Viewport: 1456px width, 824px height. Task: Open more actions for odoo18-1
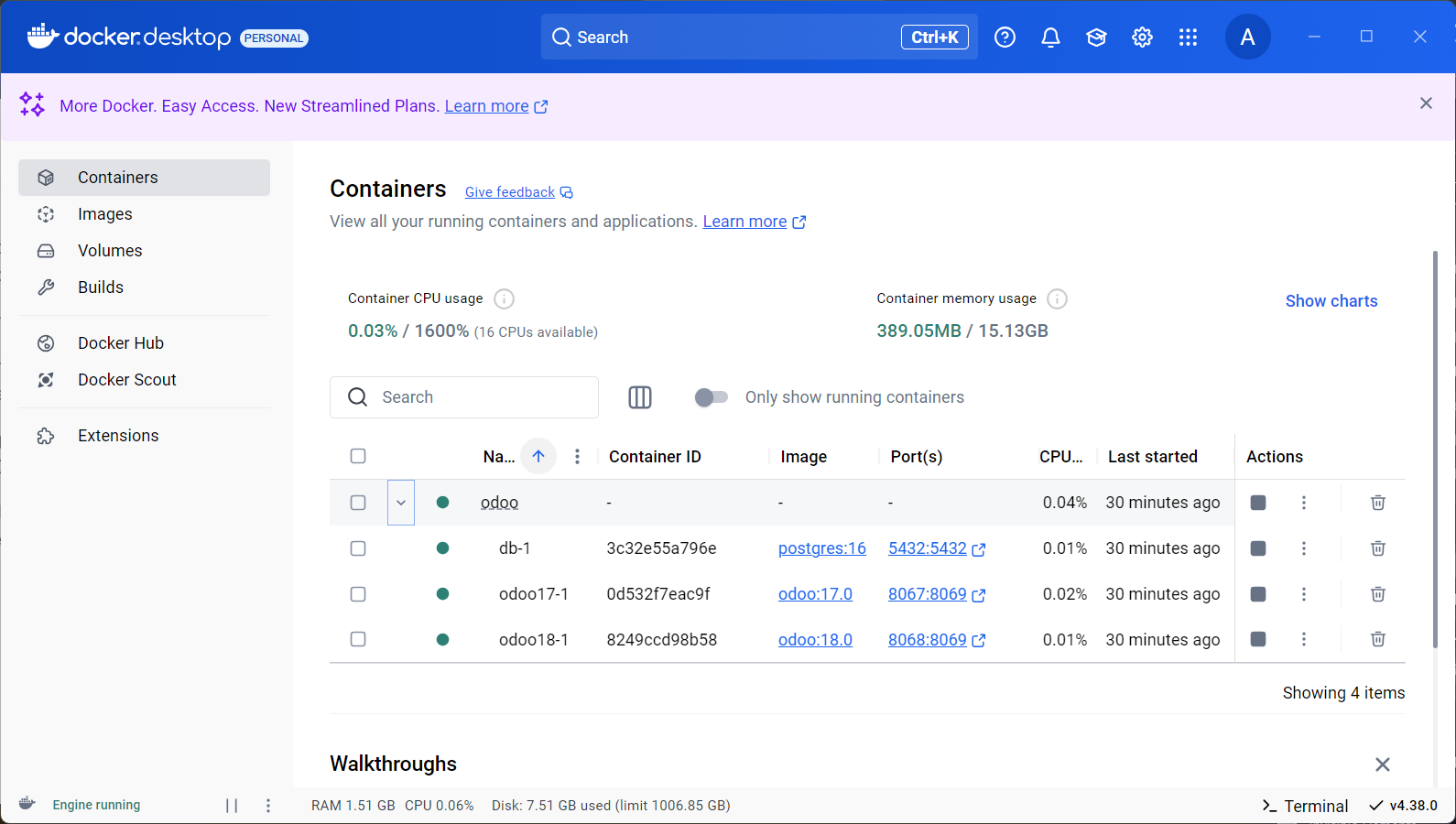click(1304, 639)
